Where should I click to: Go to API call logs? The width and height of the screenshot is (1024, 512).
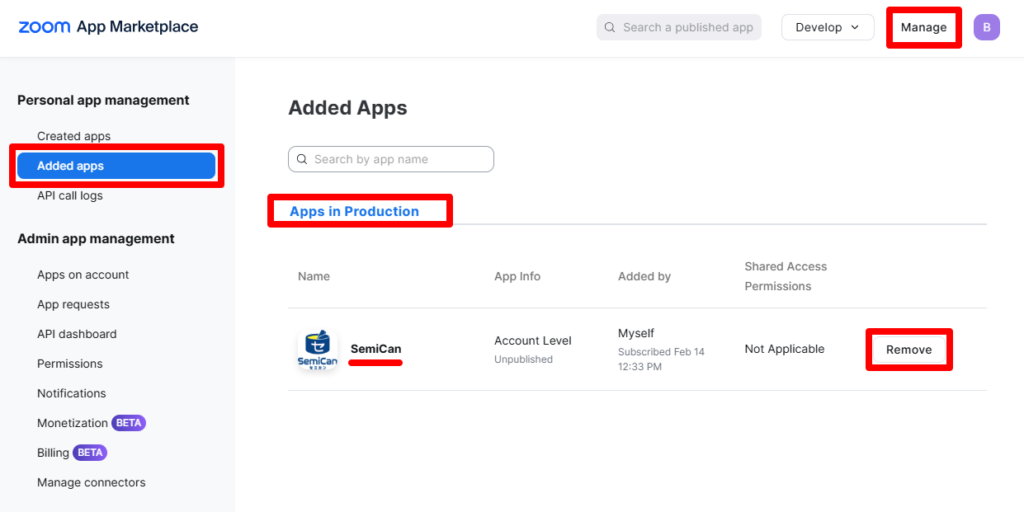pos(70,195)
